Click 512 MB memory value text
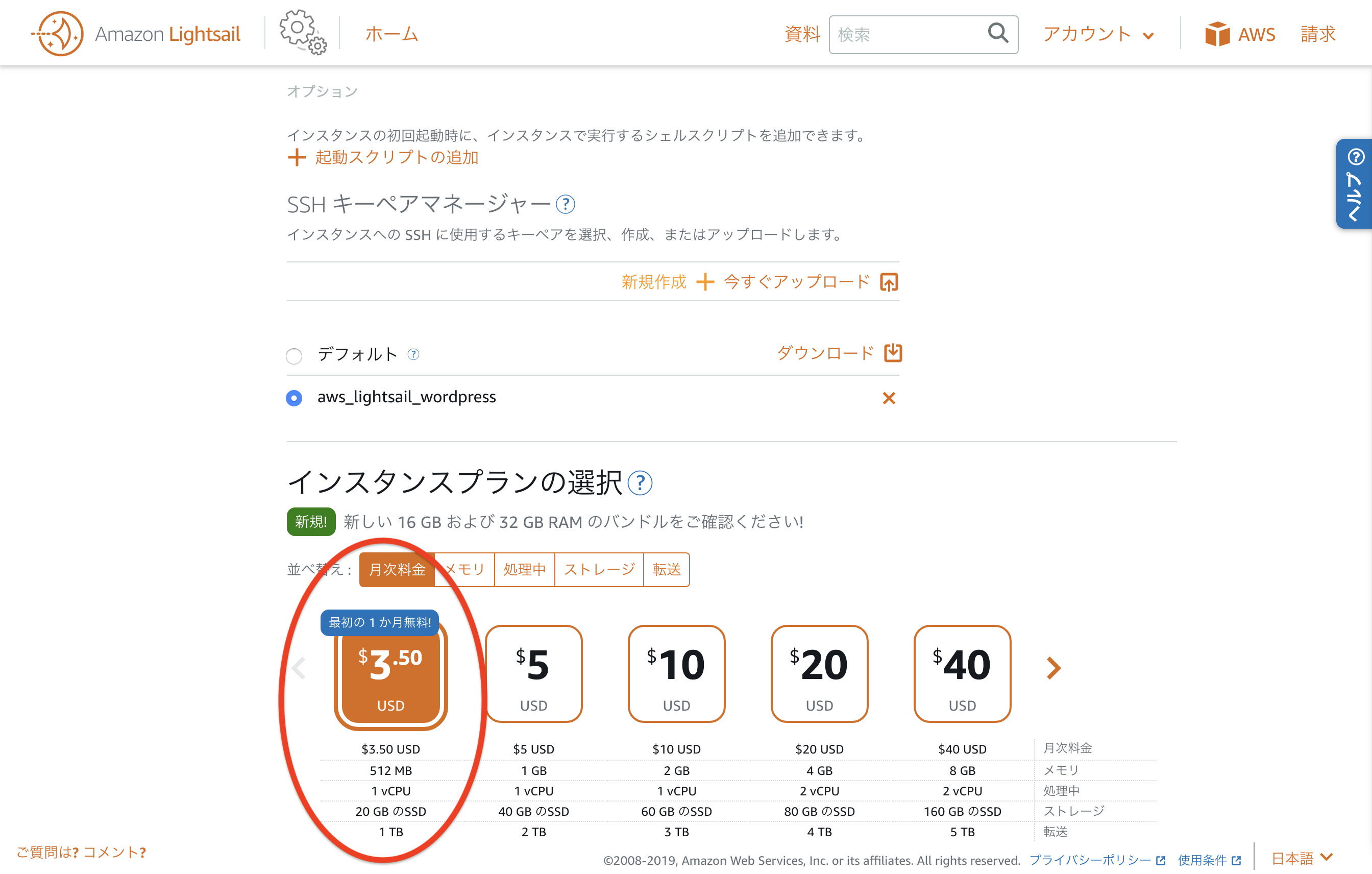The height and width of the screenshot is (874, 1372). click(391, 770)
